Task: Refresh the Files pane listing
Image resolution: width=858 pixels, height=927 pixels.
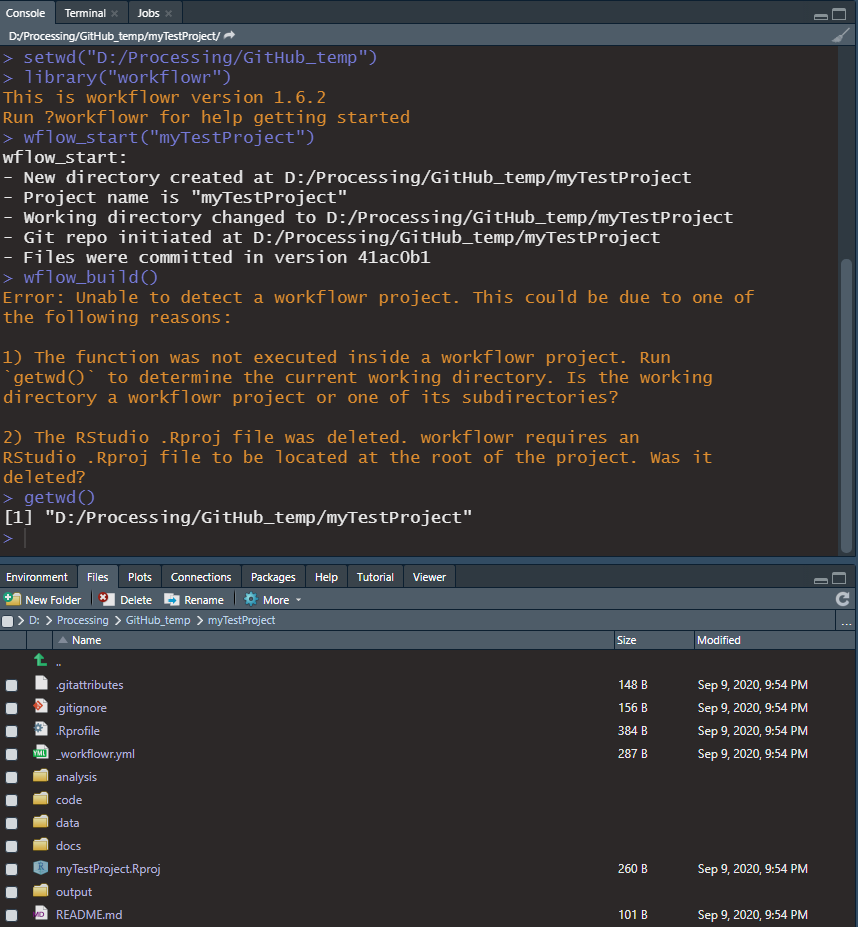Action: pyautogui.click(x=841, y=599)
